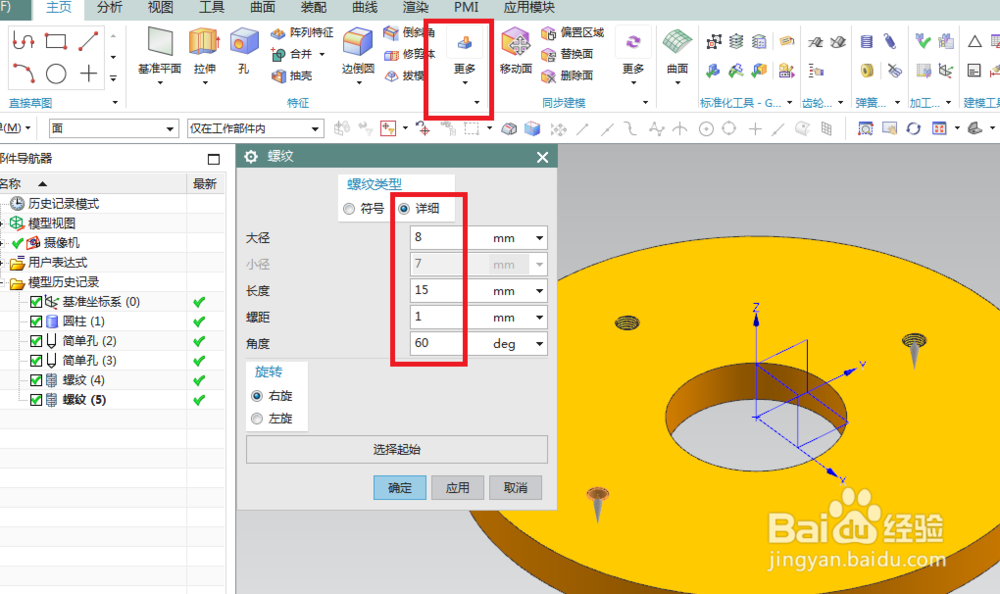
Task: Collapse the 模型历史记录 tree folder
Action: (x=3, y=282)
